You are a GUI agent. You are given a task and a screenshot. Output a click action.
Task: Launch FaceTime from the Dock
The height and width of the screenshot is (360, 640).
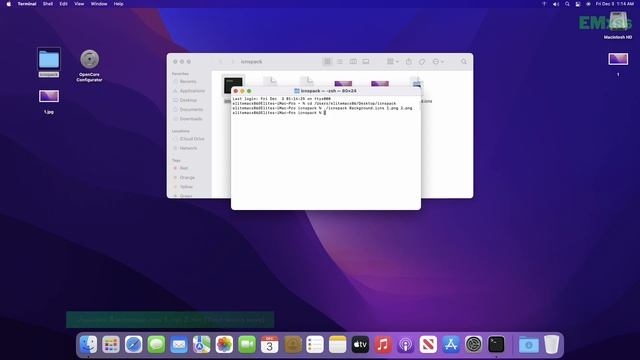pos(247,344)
